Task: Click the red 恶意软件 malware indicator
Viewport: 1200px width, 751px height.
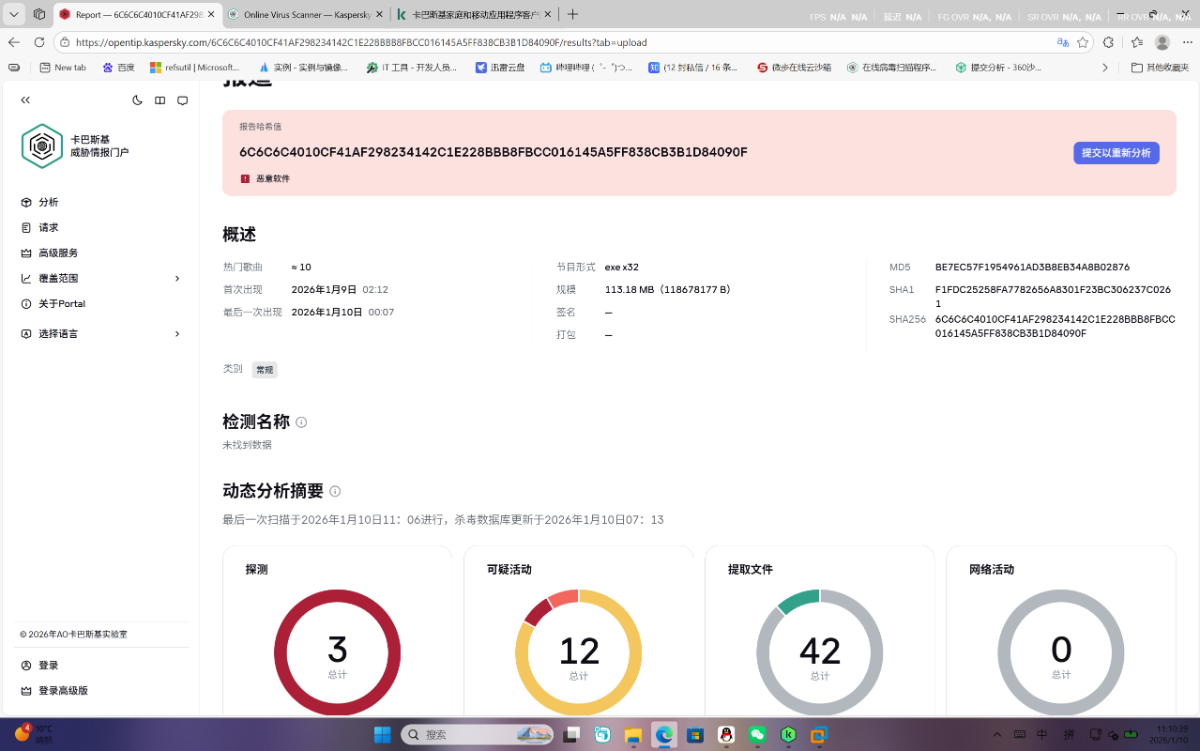Action: pyautogui.click(x=265, y=178)
